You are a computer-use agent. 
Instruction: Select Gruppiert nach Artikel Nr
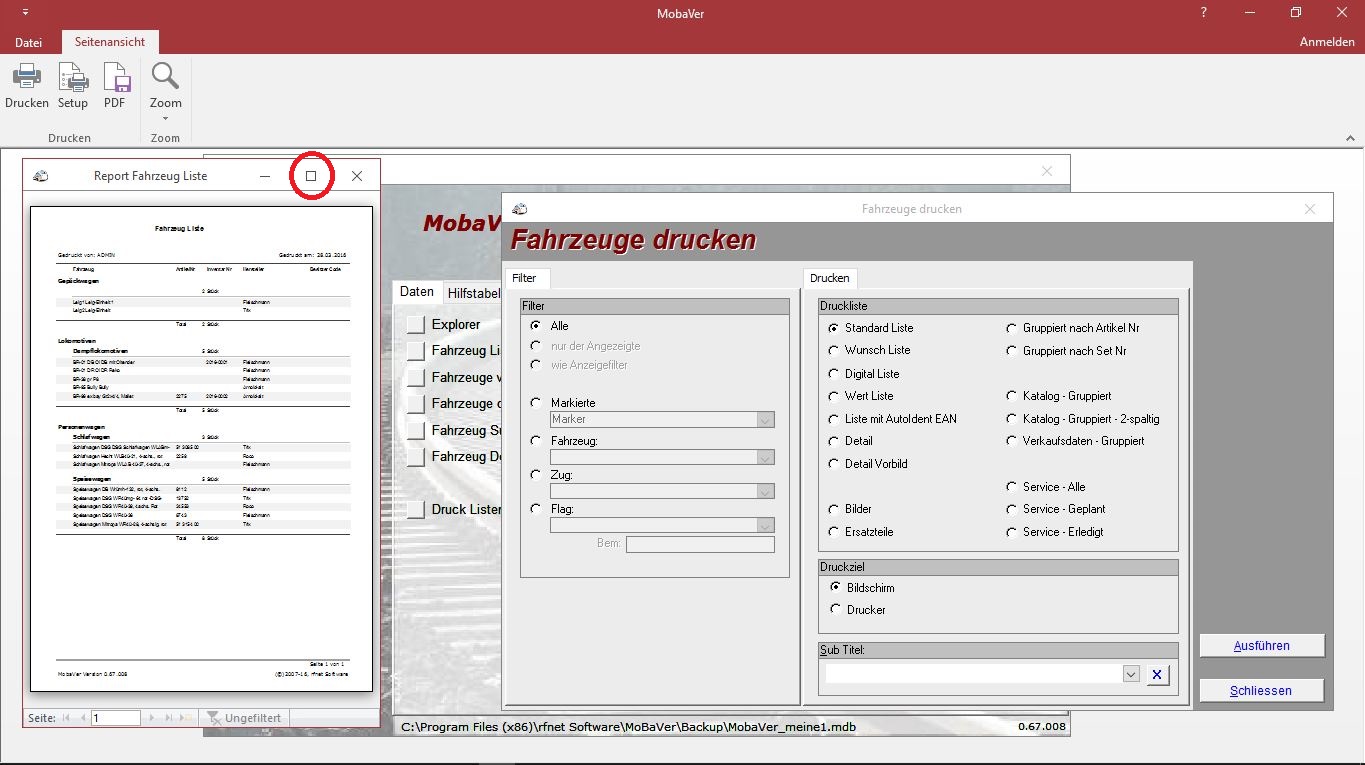[x=1012, y=328]
